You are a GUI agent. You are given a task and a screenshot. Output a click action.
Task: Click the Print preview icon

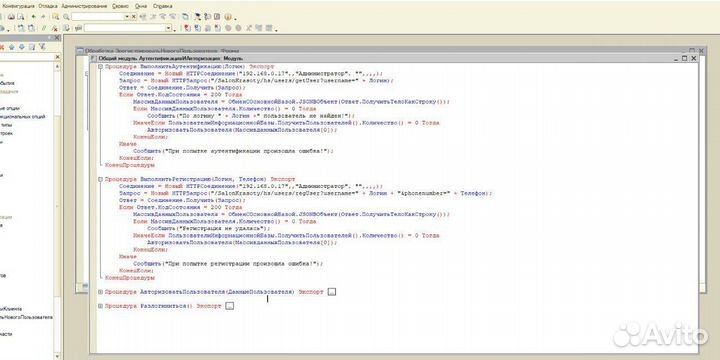pyautogui.click(x=21, y=17)
